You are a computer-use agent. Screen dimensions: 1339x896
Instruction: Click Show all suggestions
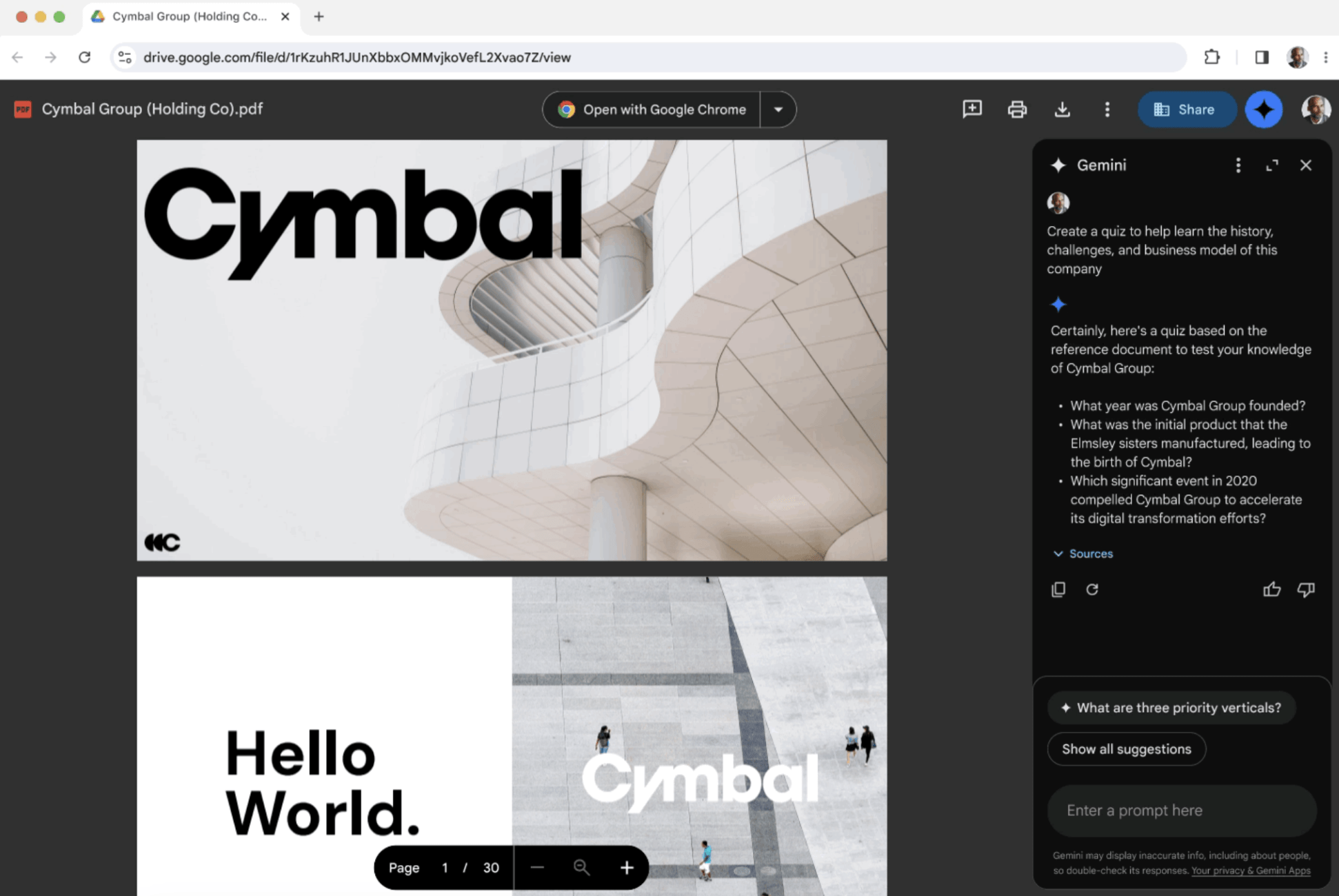pyautogui.click(x=1127, y=749)
